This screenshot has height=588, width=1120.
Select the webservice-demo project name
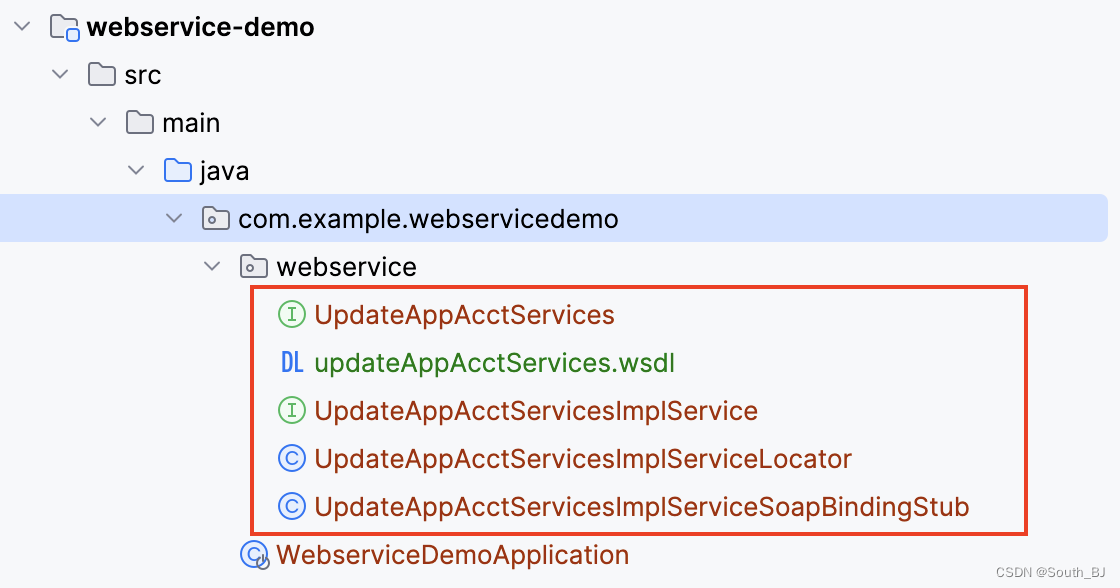(x=201, y=27)
